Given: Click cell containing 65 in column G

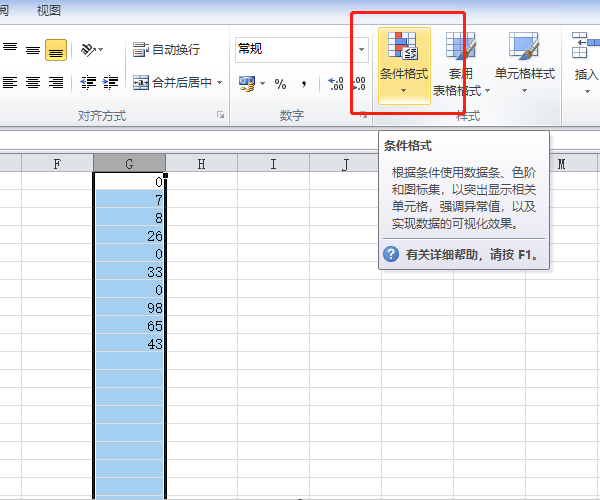Looking at the screenshot, I should 129,325.
